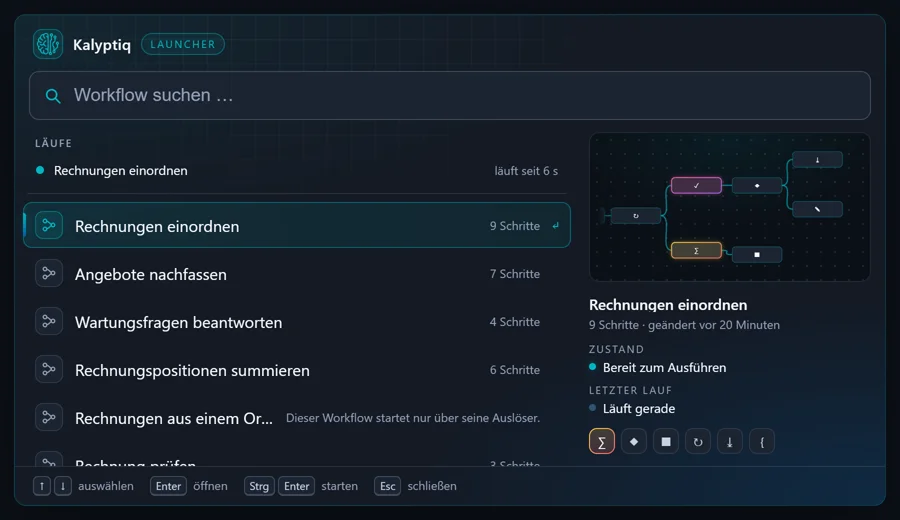The height and width of the screenshot is (520, 900).
Task: Click 'Dieser Workflow startet nur über seine Auslöser.' note
Action: [x=413, y=418]
